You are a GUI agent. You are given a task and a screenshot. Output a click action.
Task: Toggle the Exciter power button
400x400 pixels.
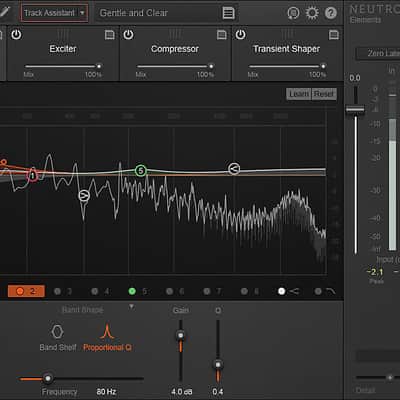[x=16, y=34]
